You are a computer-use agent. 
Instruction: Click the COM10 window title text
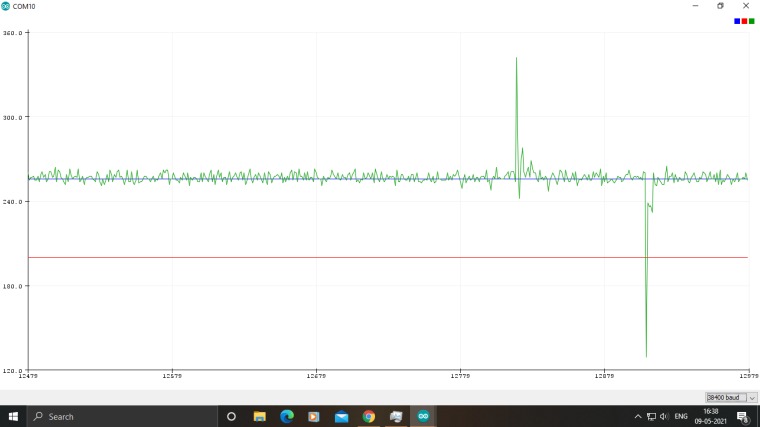pos(24,6)
